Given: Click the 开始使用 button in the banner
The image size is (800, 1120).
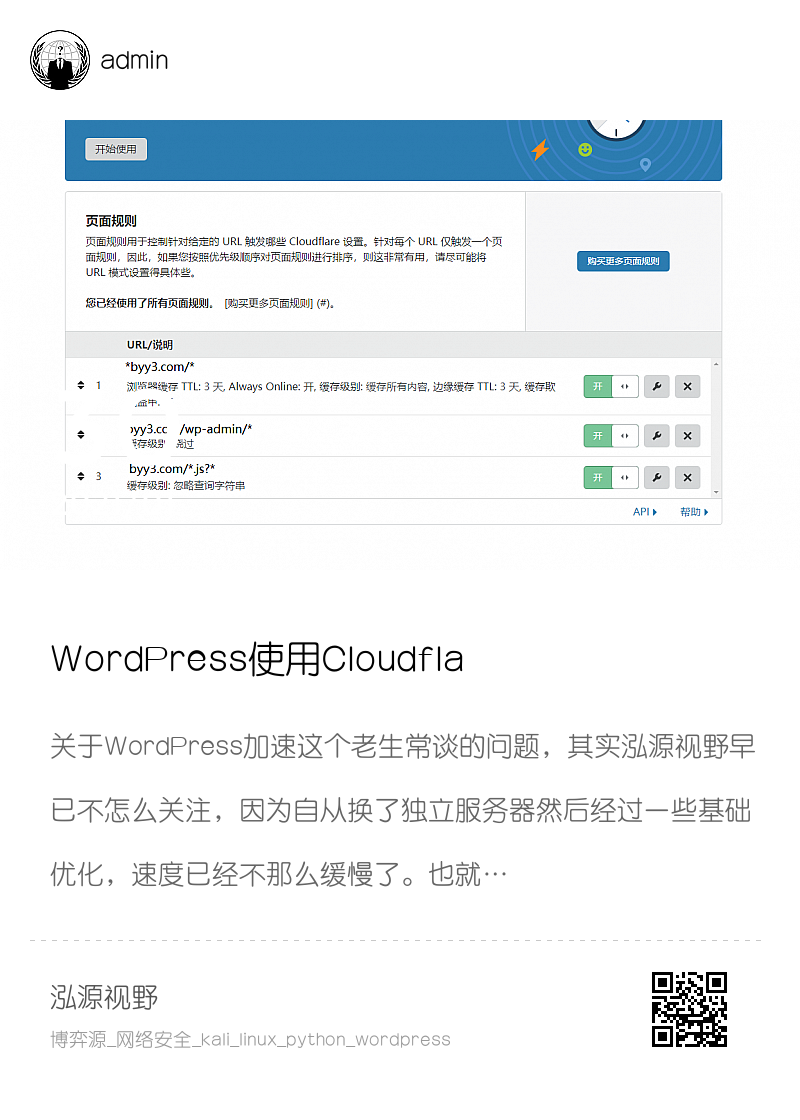Looking at the screenshot, I should [x=116, y=149].
